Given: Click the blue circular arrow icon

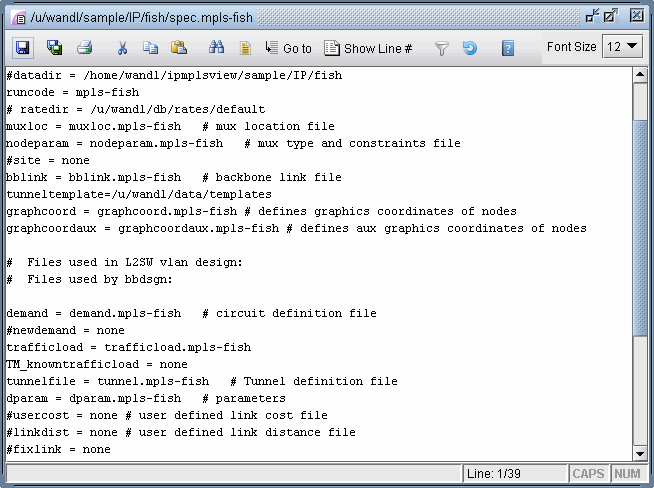Looking at the screenshot, I should (469, 48).
